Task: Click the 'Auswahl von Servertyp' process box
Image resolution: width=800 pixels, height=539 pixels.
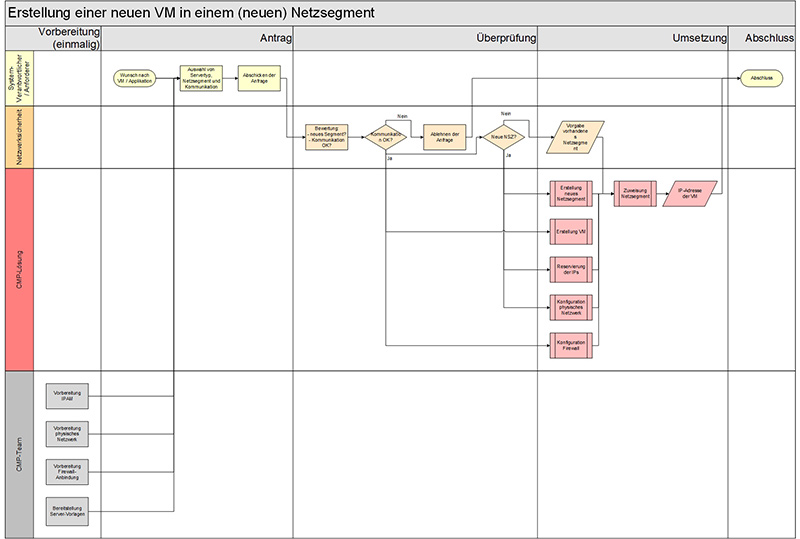Action: coord(199,79)
